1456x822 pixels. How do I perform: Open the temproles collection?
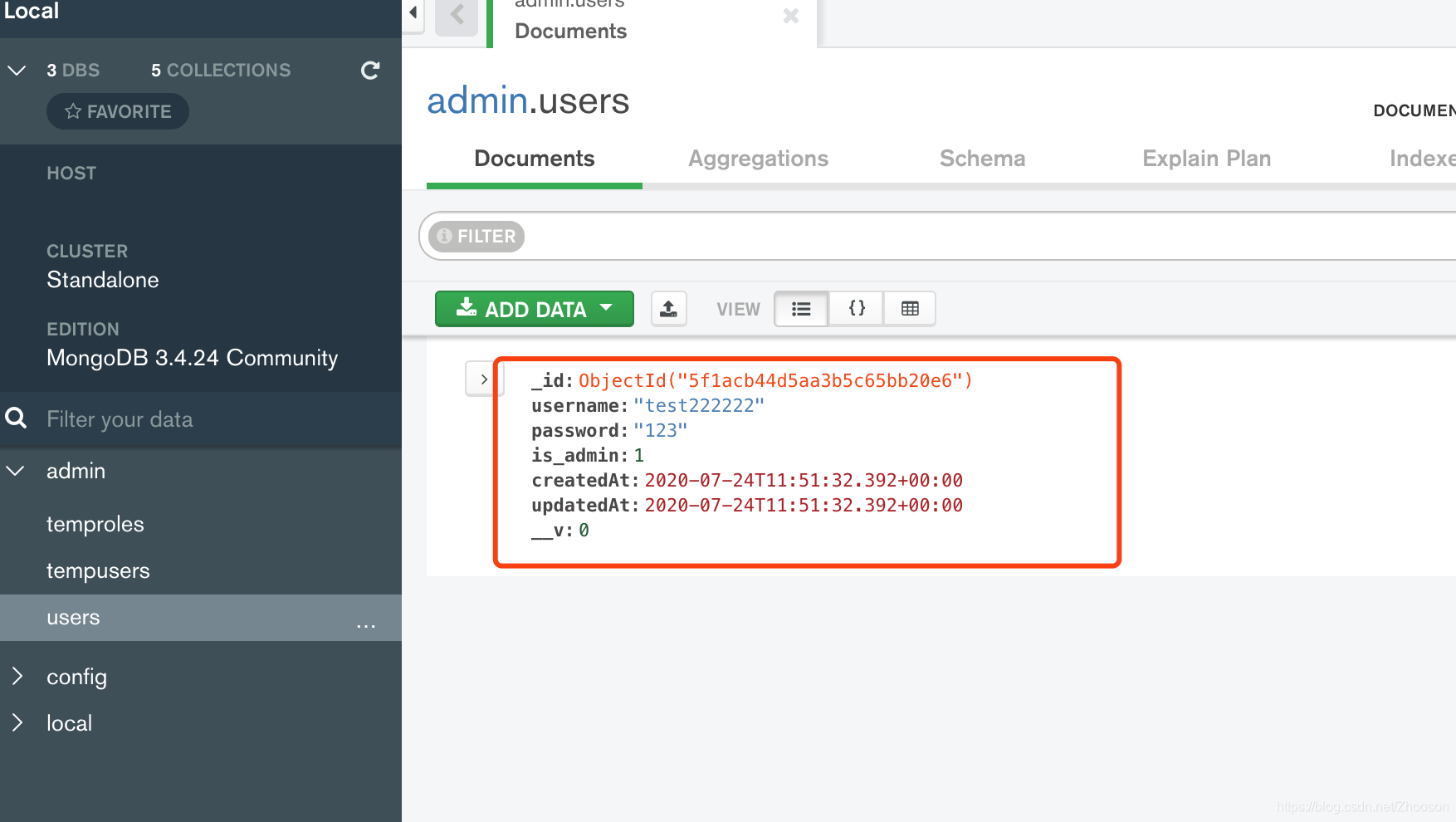(x=95, y=524)
